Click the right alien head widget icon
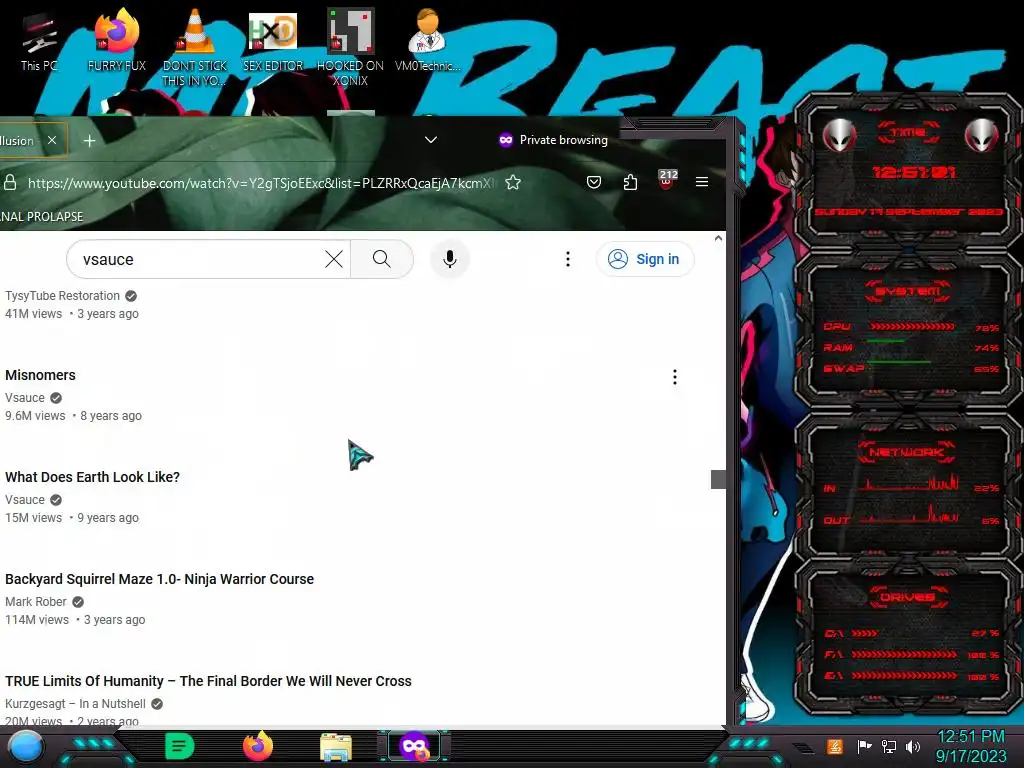 (981, 136)
